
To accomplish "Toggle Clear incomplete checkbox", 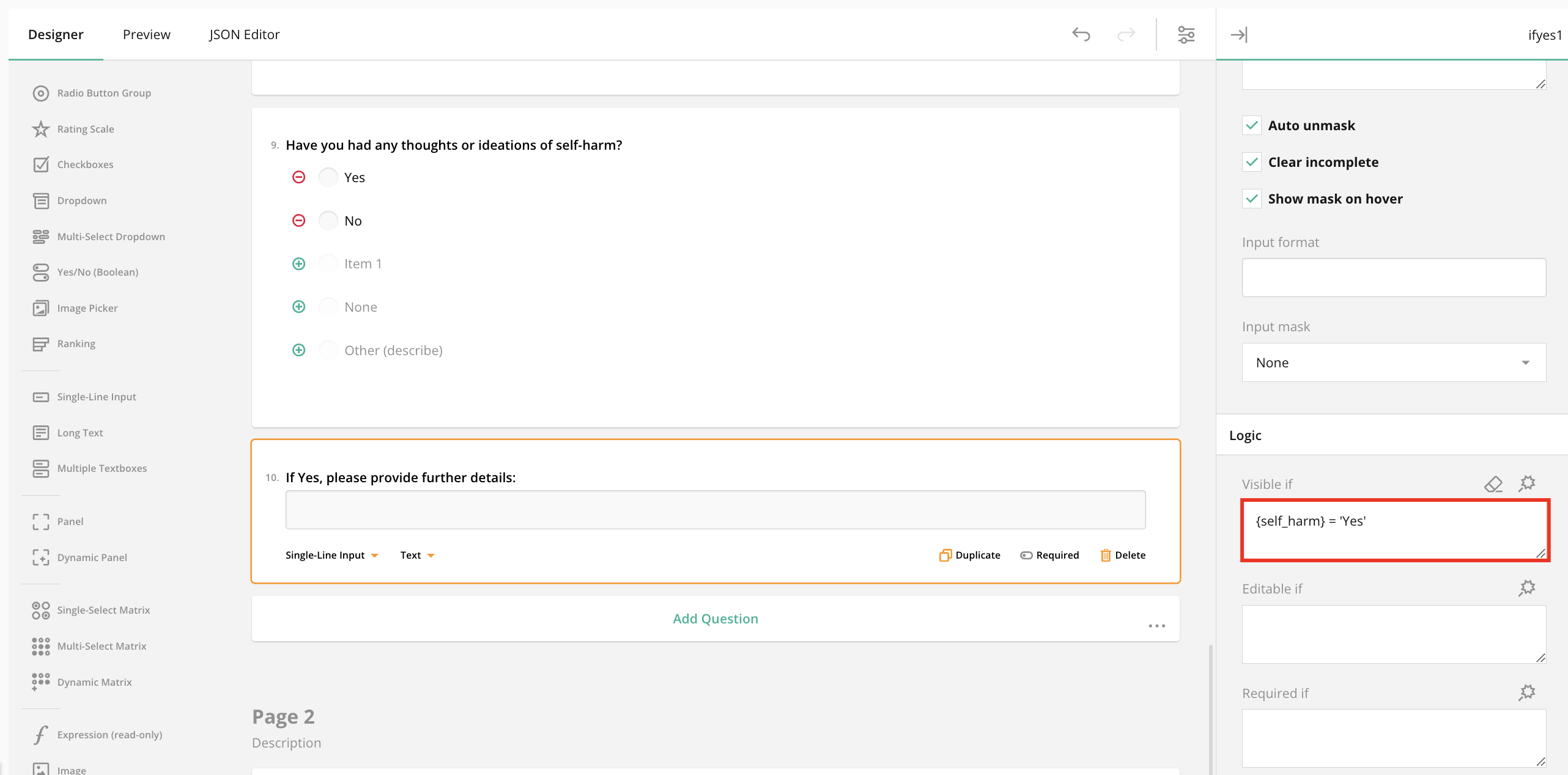I will click(x=1252, y=162).
